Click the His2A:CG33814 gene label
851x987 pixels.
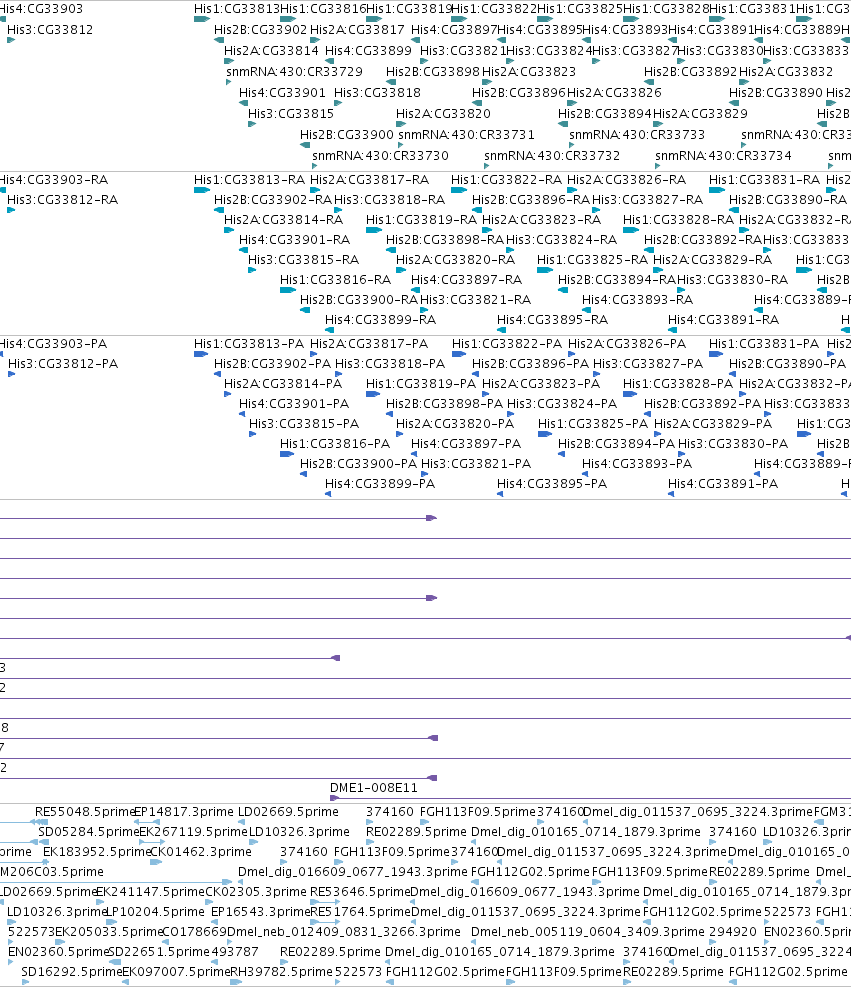tap(271, 50)
